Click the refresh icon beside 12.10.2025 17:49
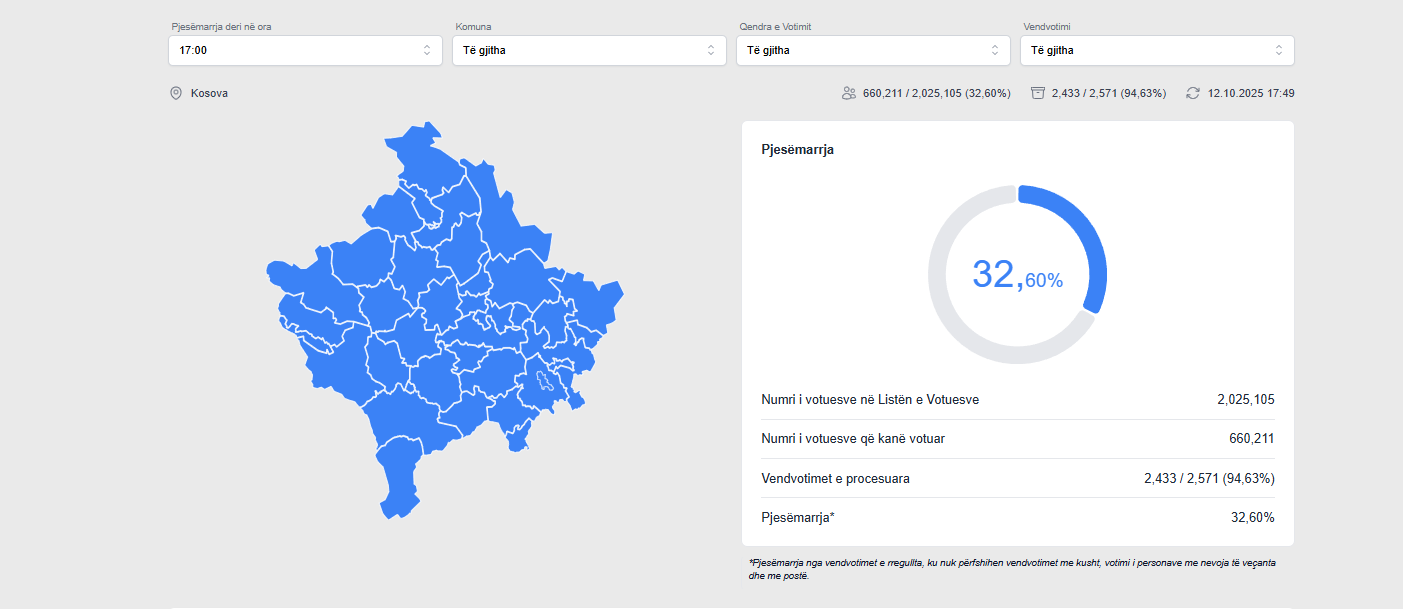The image size is (1403, 609). point(1192,93)
